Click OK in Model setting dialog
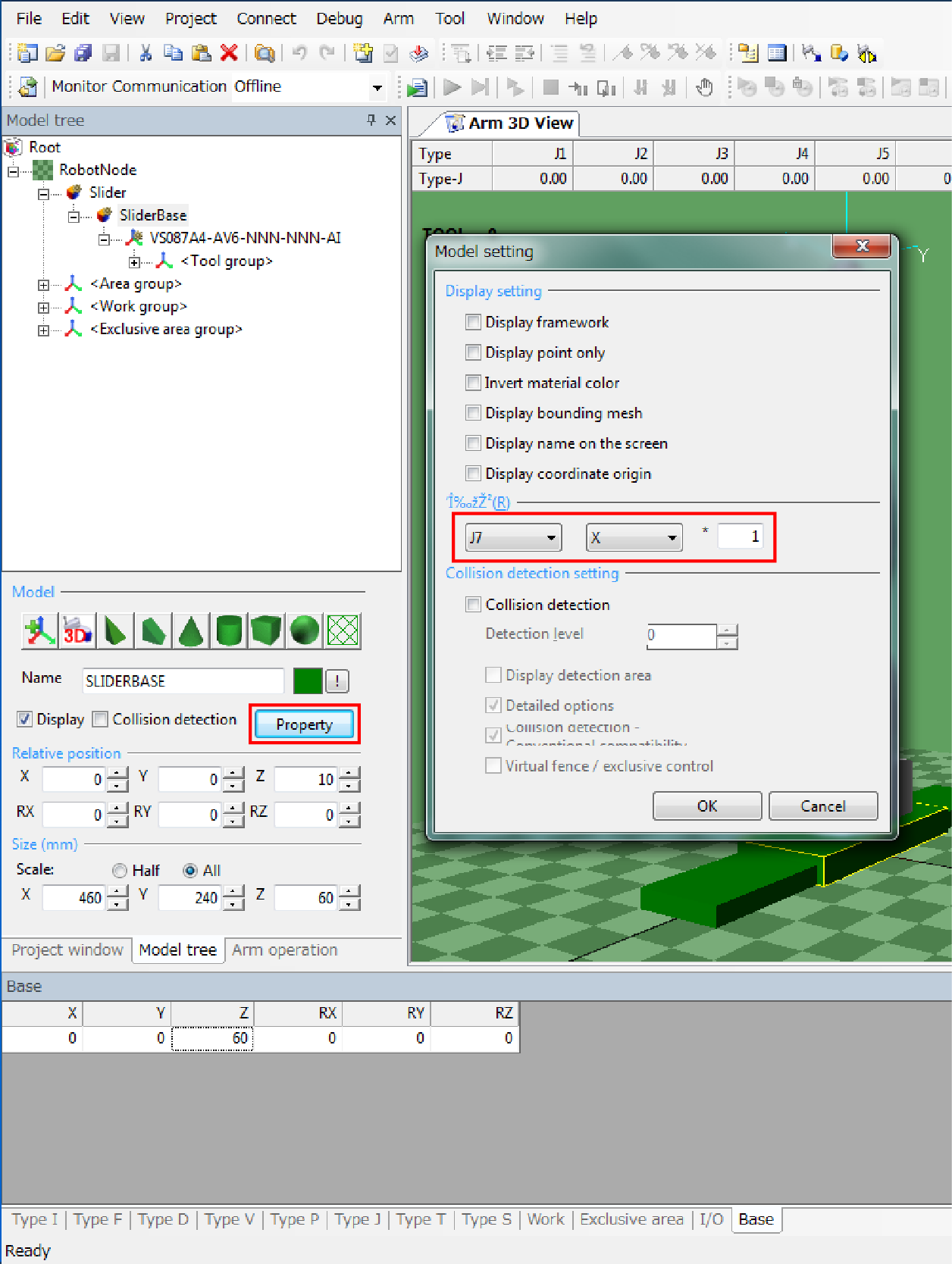This screenshot has width=952, height=1264. (706, 806)
